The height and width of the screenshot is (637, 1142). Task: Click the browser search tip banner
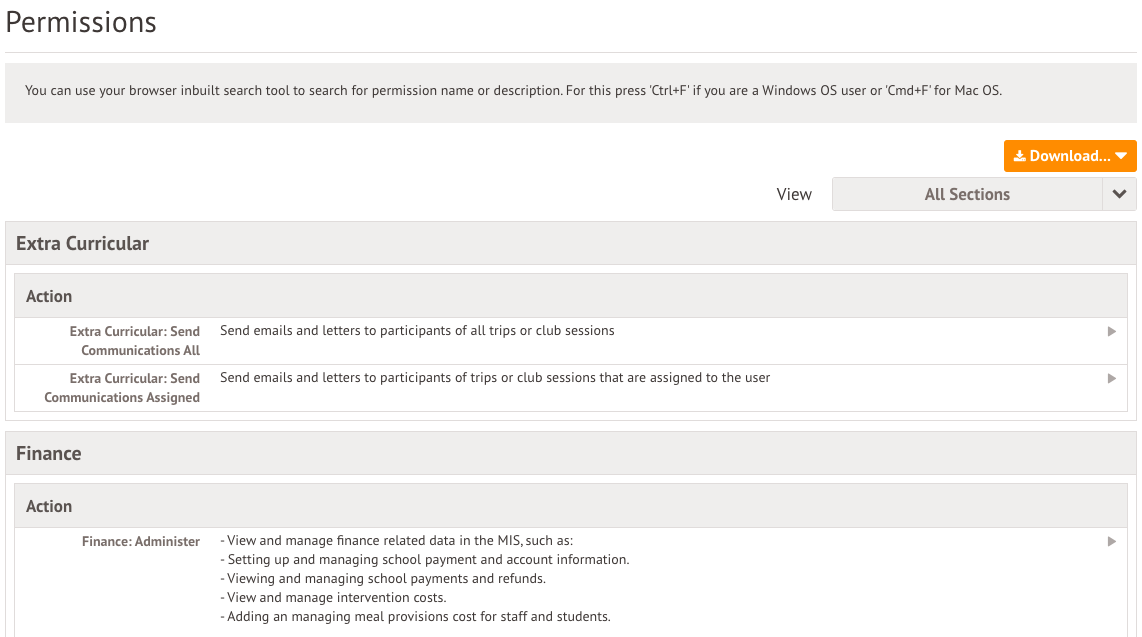click(513, 90)
